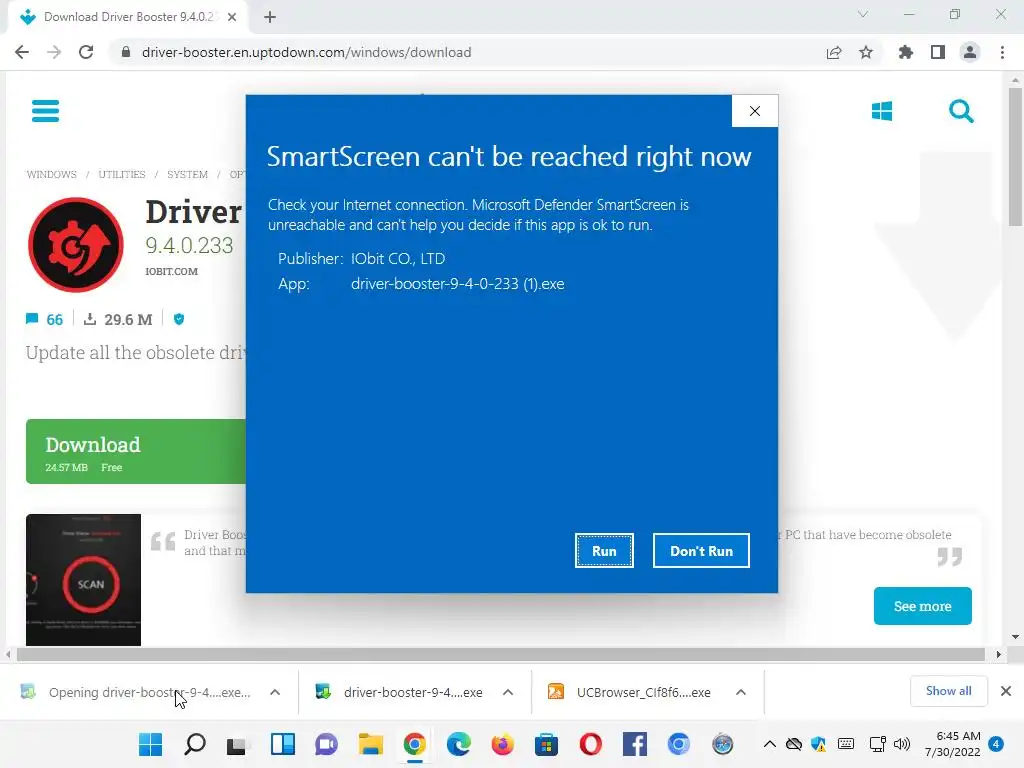Toggle Chrome side panel
This screenshot has height=768, width=1024.
[938, 52]
